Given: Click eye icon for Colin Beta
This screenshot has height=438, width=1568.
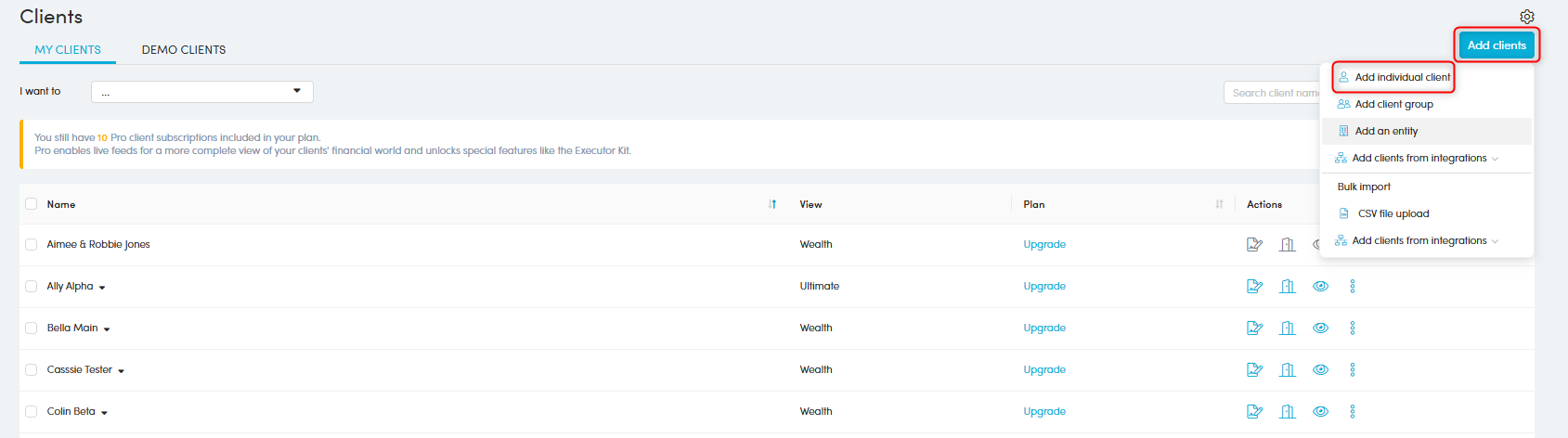Looking at the screenshot, I should [x=1320, y=411].
